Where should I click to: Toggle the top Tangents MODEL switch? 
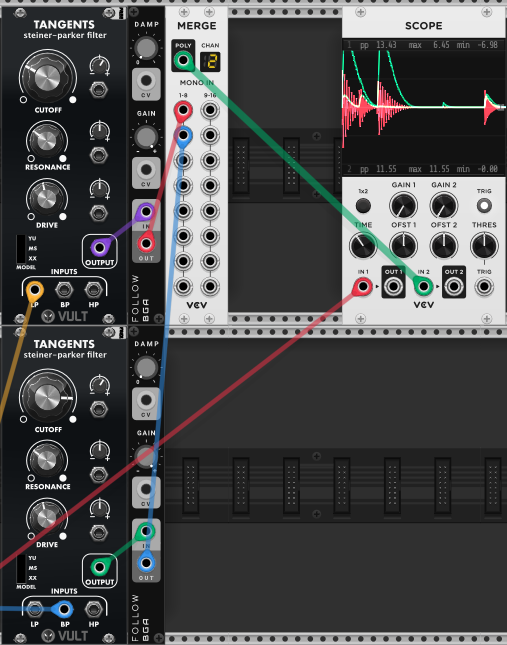pyautogui.click(x=21, y=249)
